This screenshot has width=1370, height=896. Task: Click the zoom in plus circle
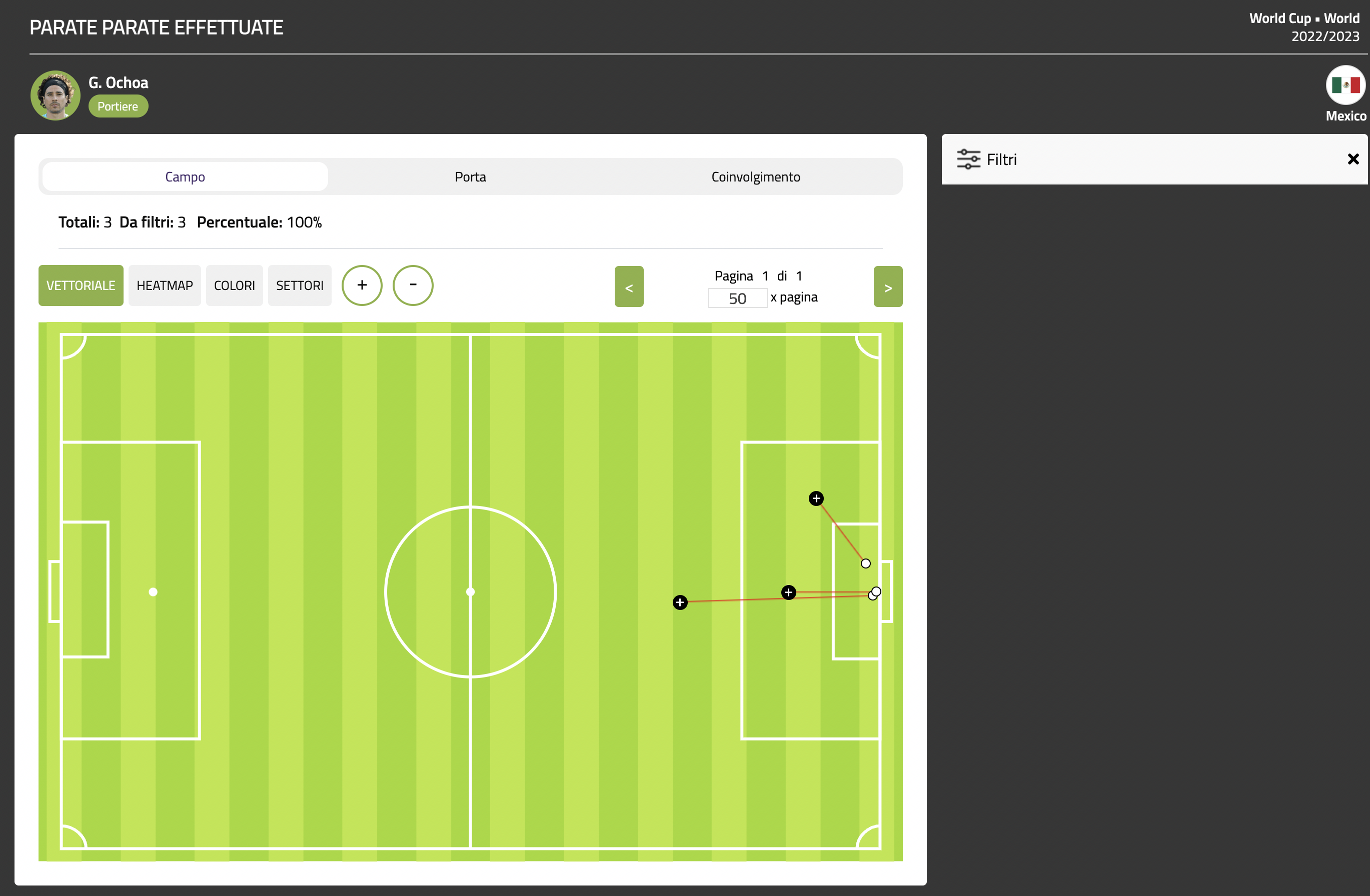coord(362,285)
